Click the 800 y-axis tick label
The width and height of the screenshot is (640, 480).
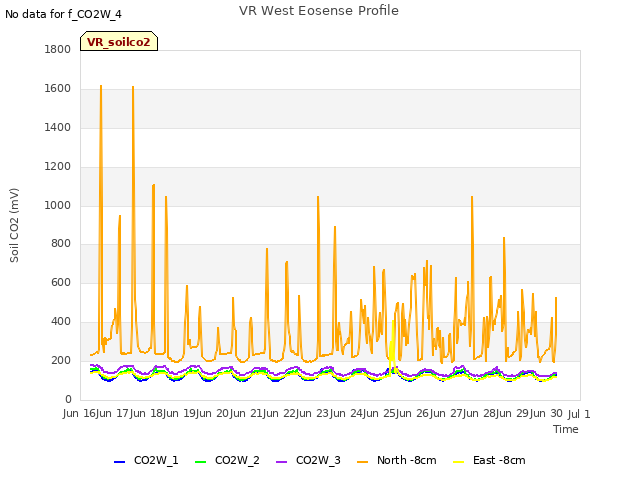pyautogui.click(x=61, y=244)
